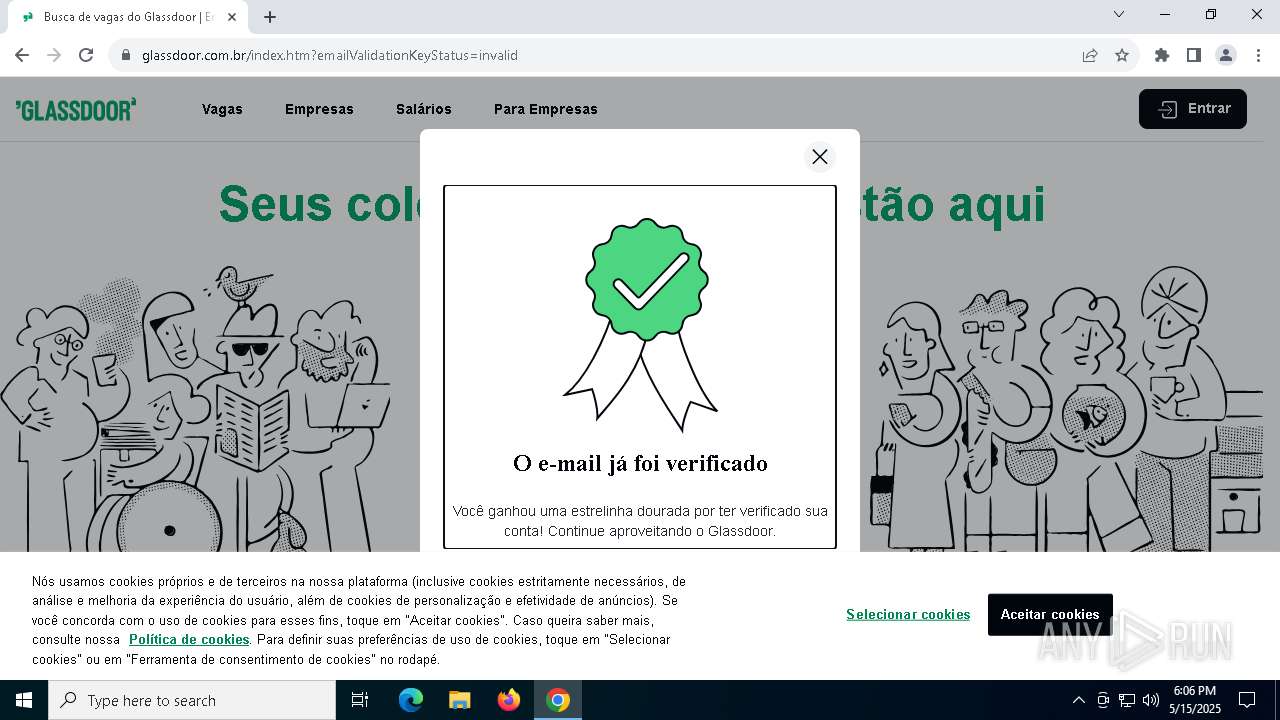
Task: Open the Chrome three-dot menu
Action: (1258, 55)
